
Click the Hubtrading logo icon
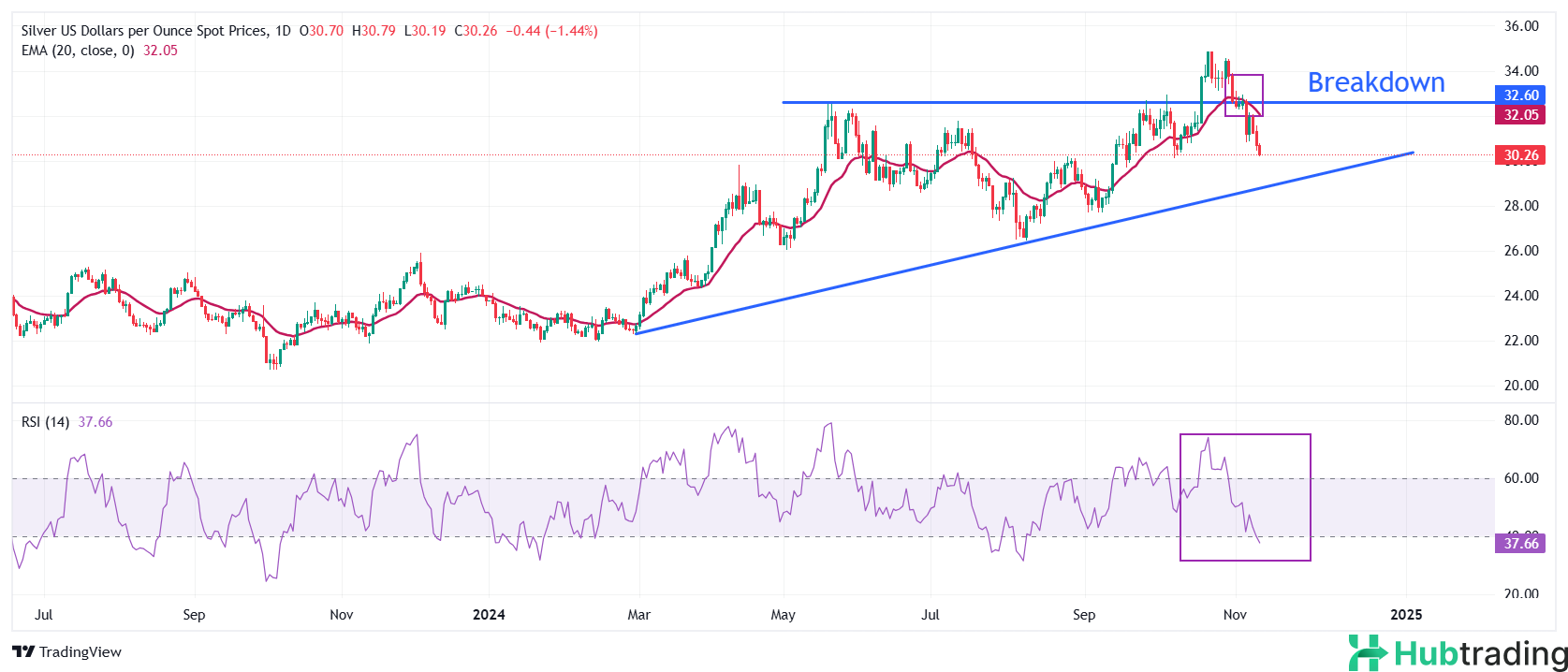(x=1368, y=652)
